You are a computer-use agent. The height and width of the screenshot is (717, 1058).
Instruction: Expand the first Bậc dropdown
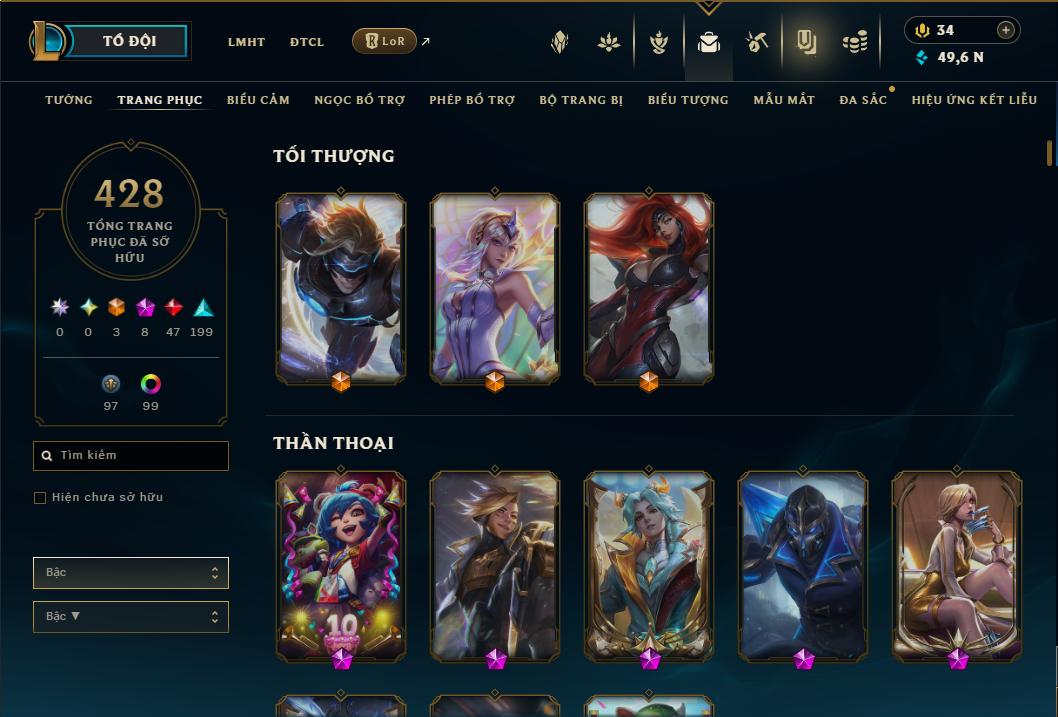coord(131,573)
